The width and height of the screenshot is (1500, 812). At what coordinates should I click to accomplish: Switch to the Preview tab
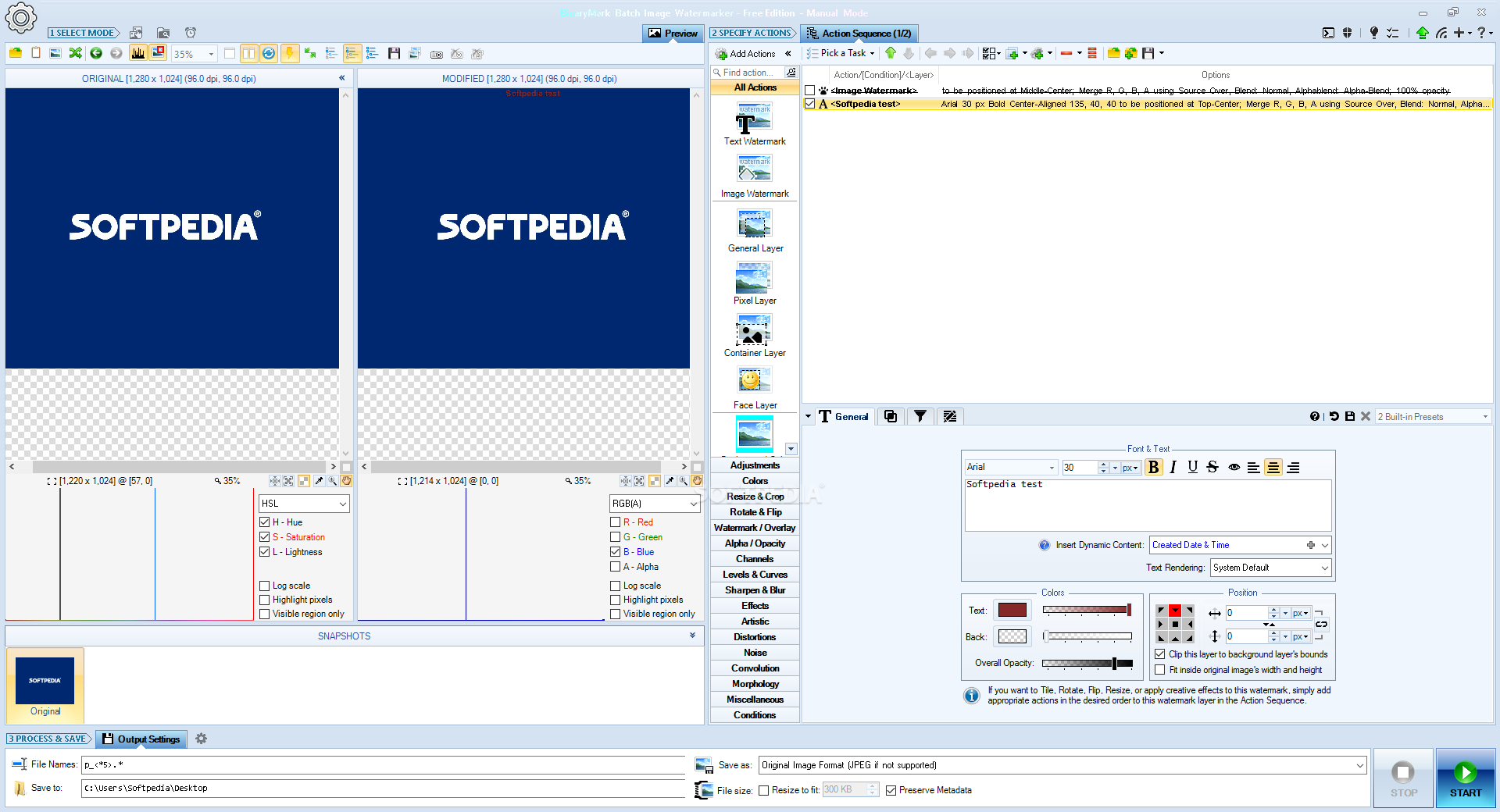pos(673,33)
